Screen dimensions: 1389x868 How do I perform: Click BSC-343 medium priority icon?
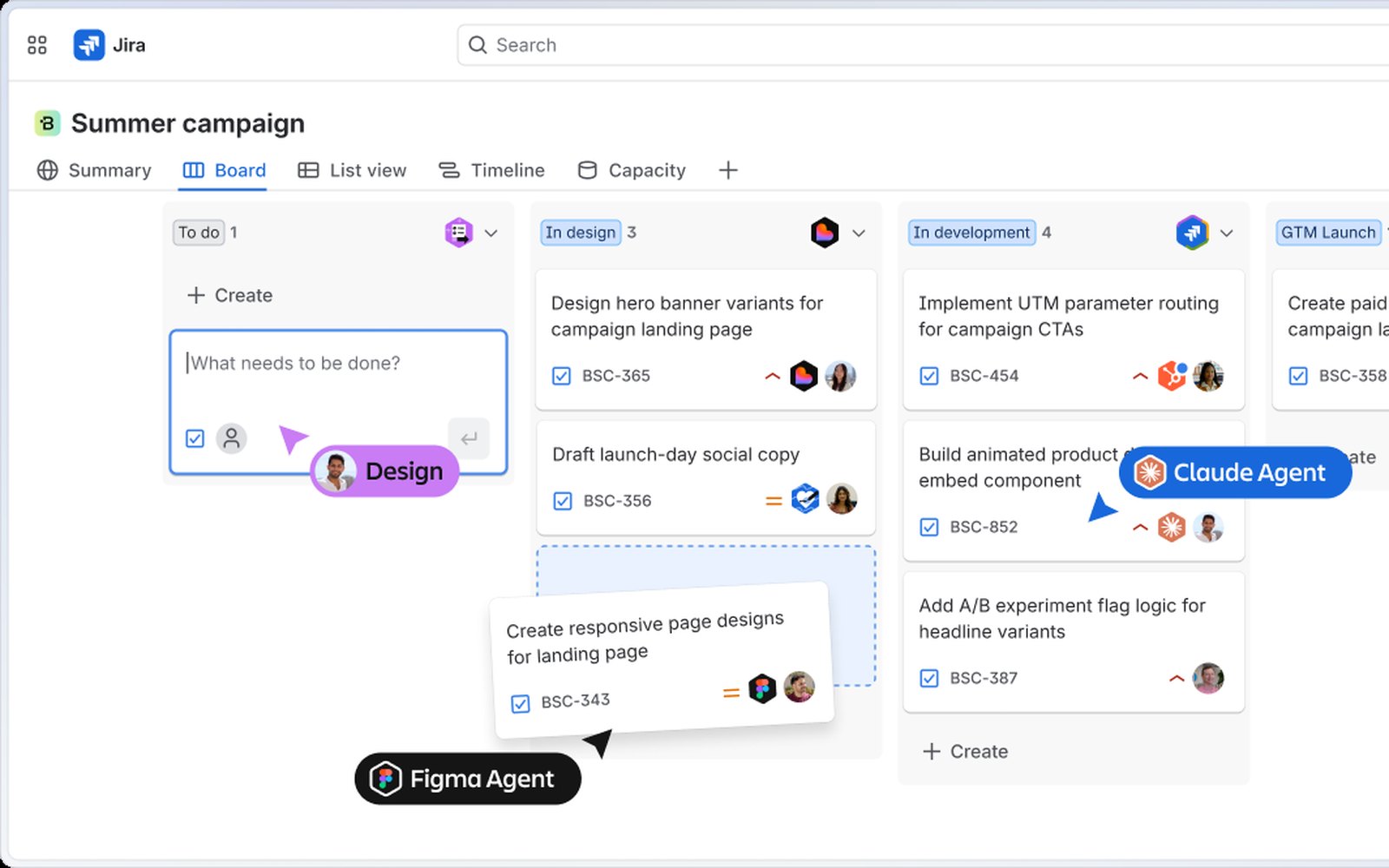click(x=731, y=693)
